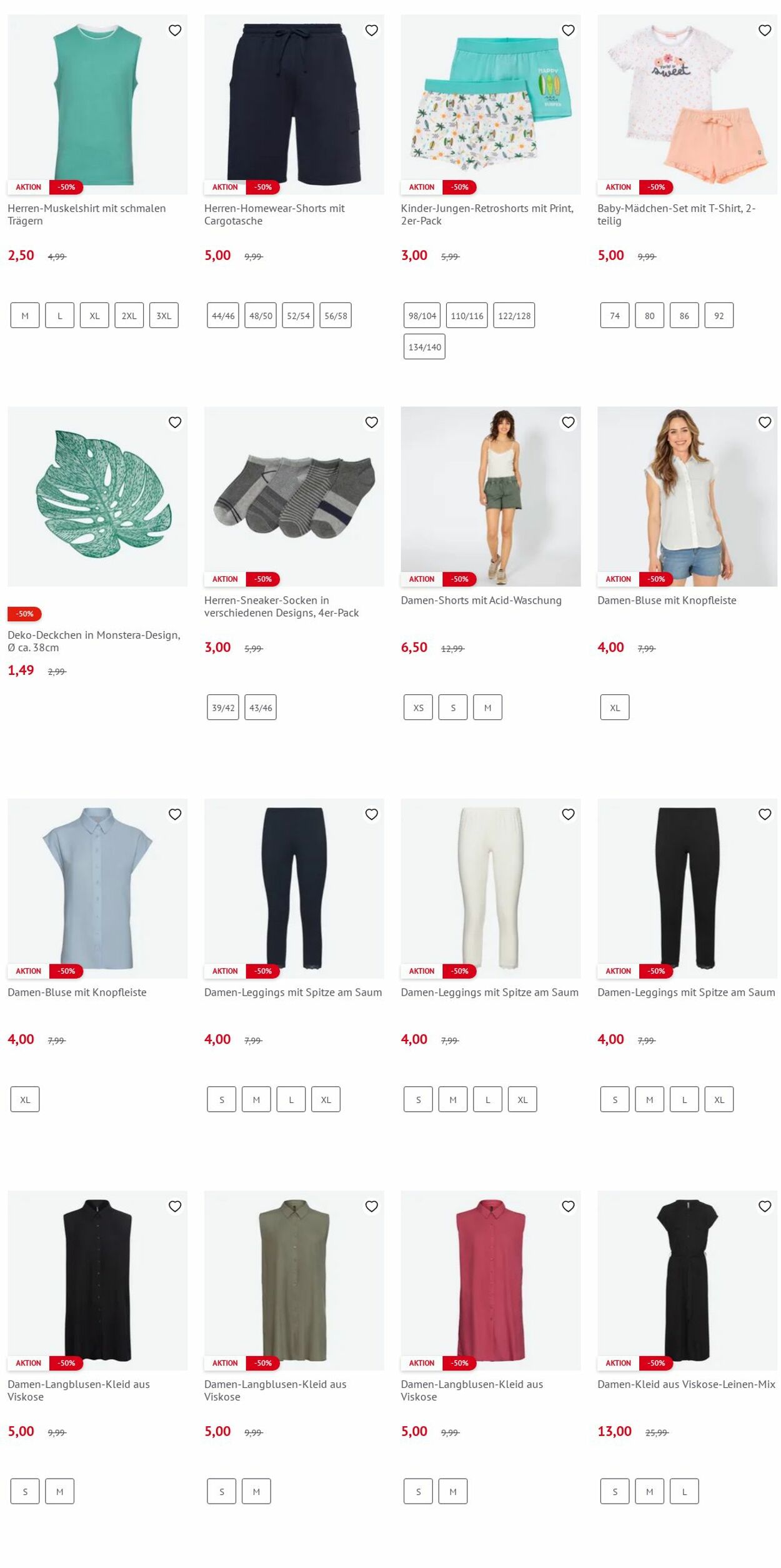Select size 43/46 for Sneaker-Socken
Screen dimensions: 781x1568
[261, 707]
